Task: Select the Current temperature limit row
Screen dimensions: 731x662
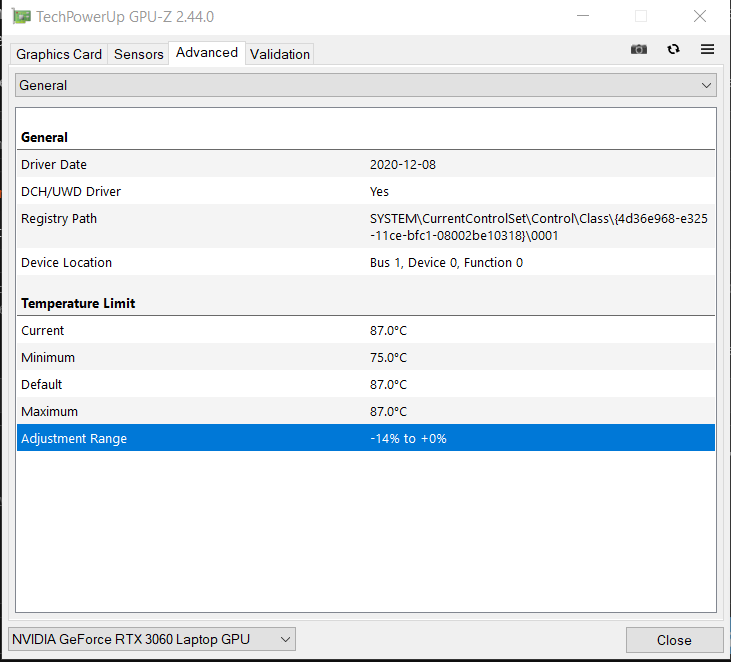Action: click(366, 331)
